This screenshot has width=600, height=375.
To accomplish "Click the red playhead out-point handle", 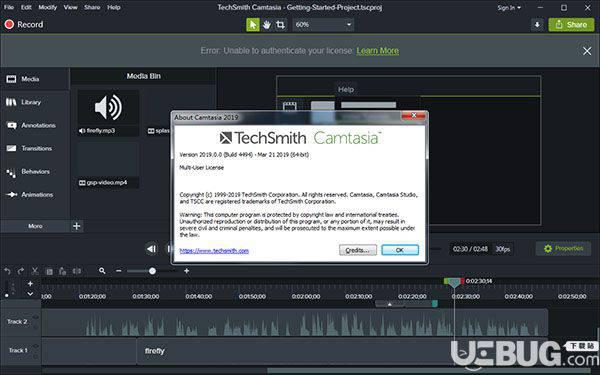I will coord(462,281).
